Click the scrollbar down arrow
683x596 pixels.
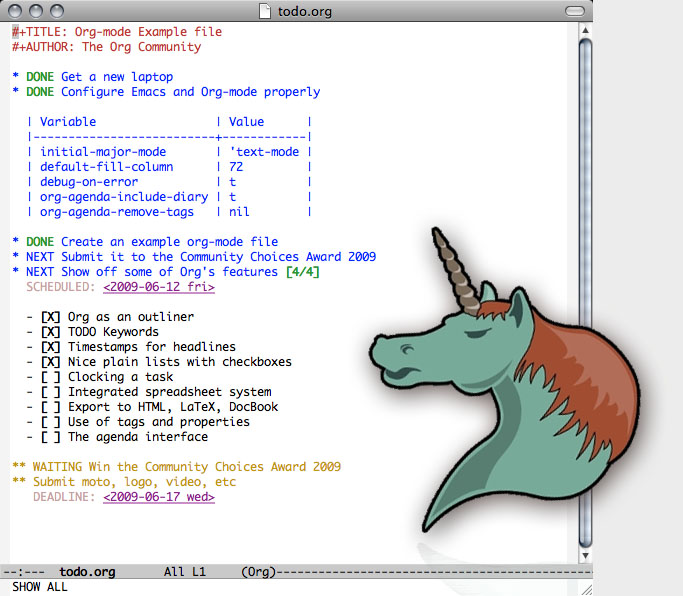[x=585, y=555]
